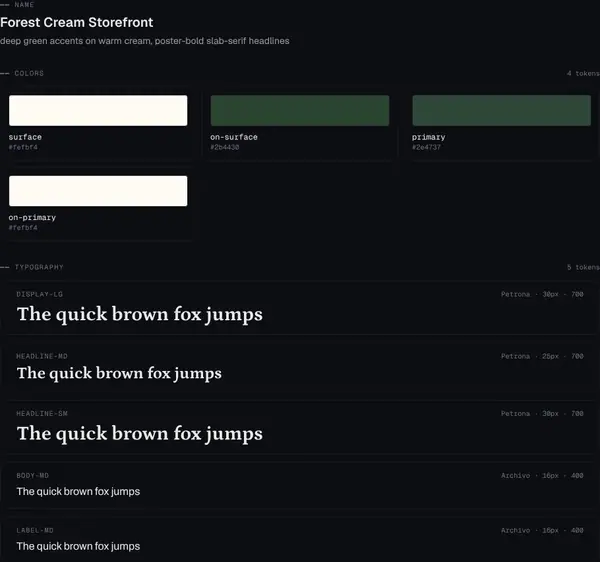Screen dimensions: 600x562
Task: Click the title 'Forest Cream Storefront'
Action: tap(77, 22)
